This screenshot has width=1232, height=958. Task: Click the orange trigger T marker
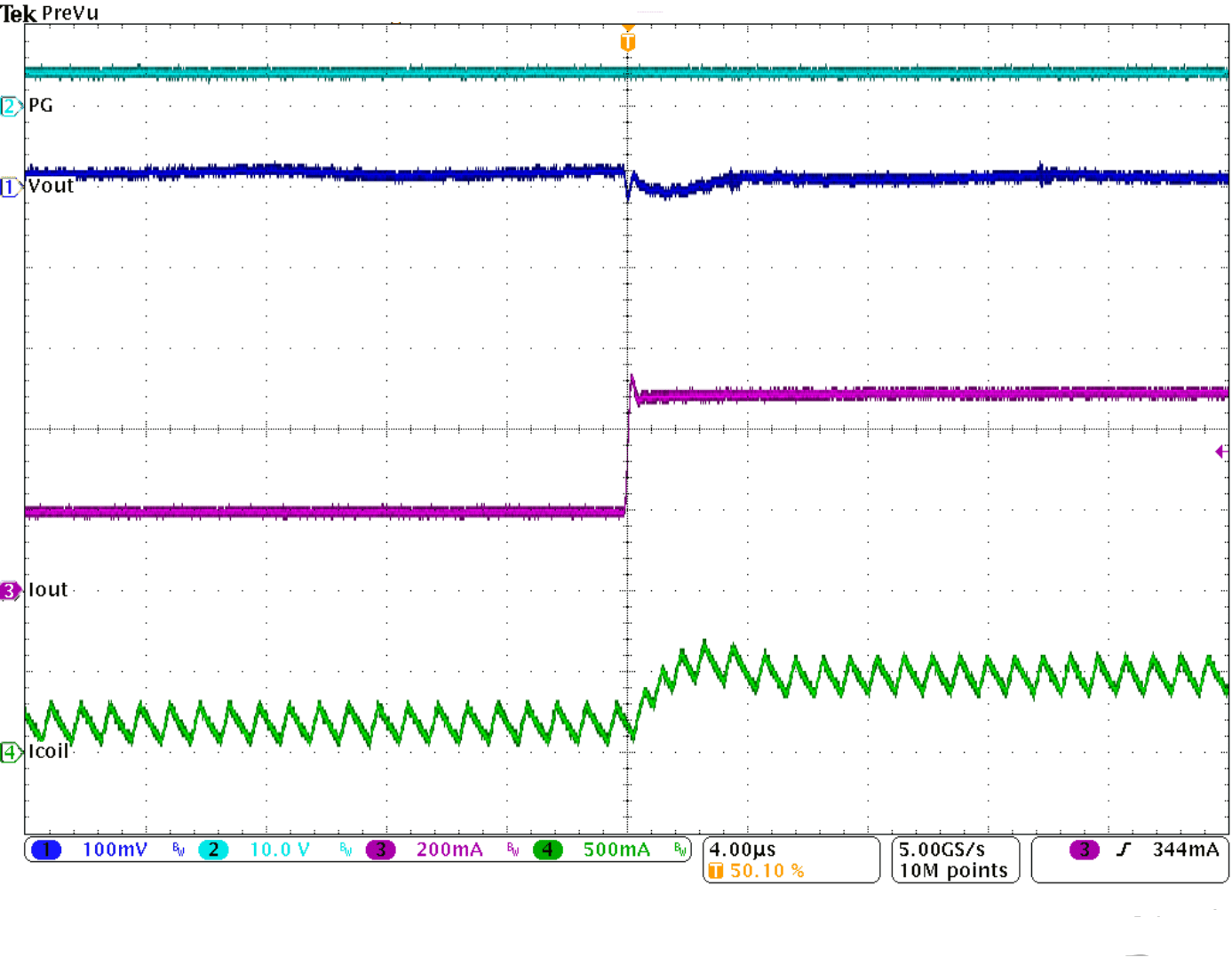(627, 39)
